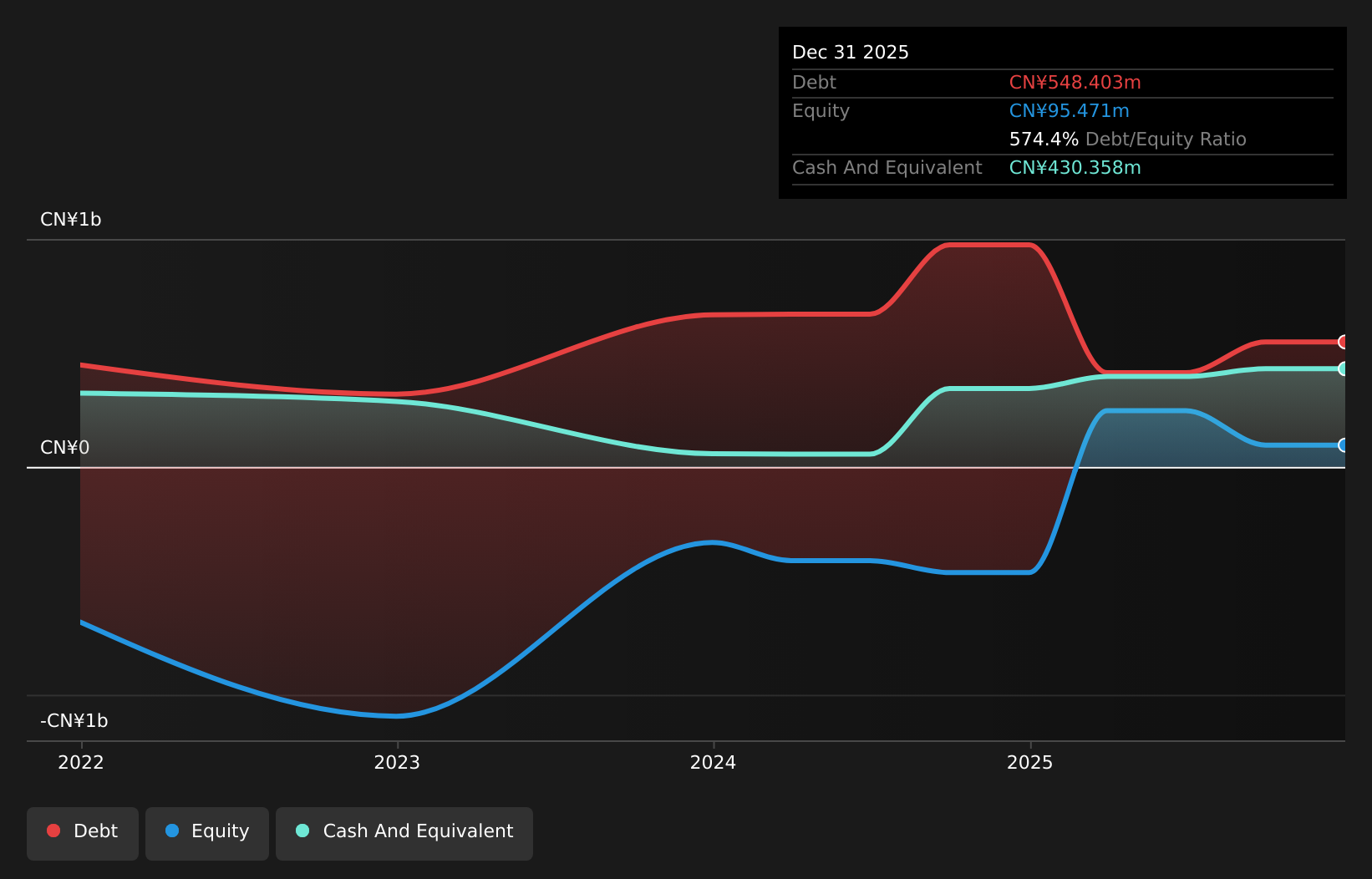Click the 2024 x-axis label
1372x879 pixels.
(713, 762)
